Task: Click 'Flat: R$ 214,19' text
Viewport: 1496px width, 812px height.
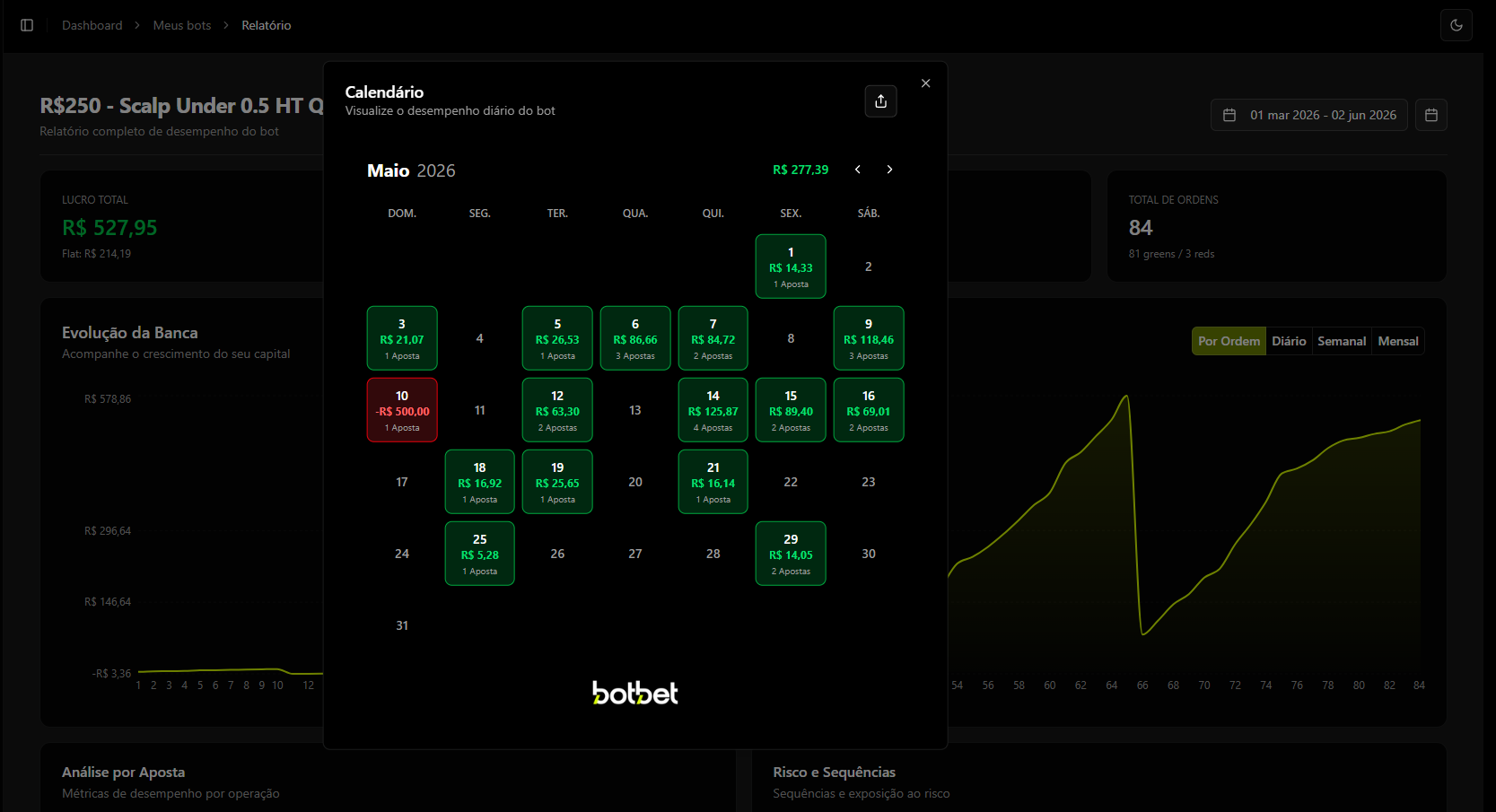Action: [x=96, y=254]
